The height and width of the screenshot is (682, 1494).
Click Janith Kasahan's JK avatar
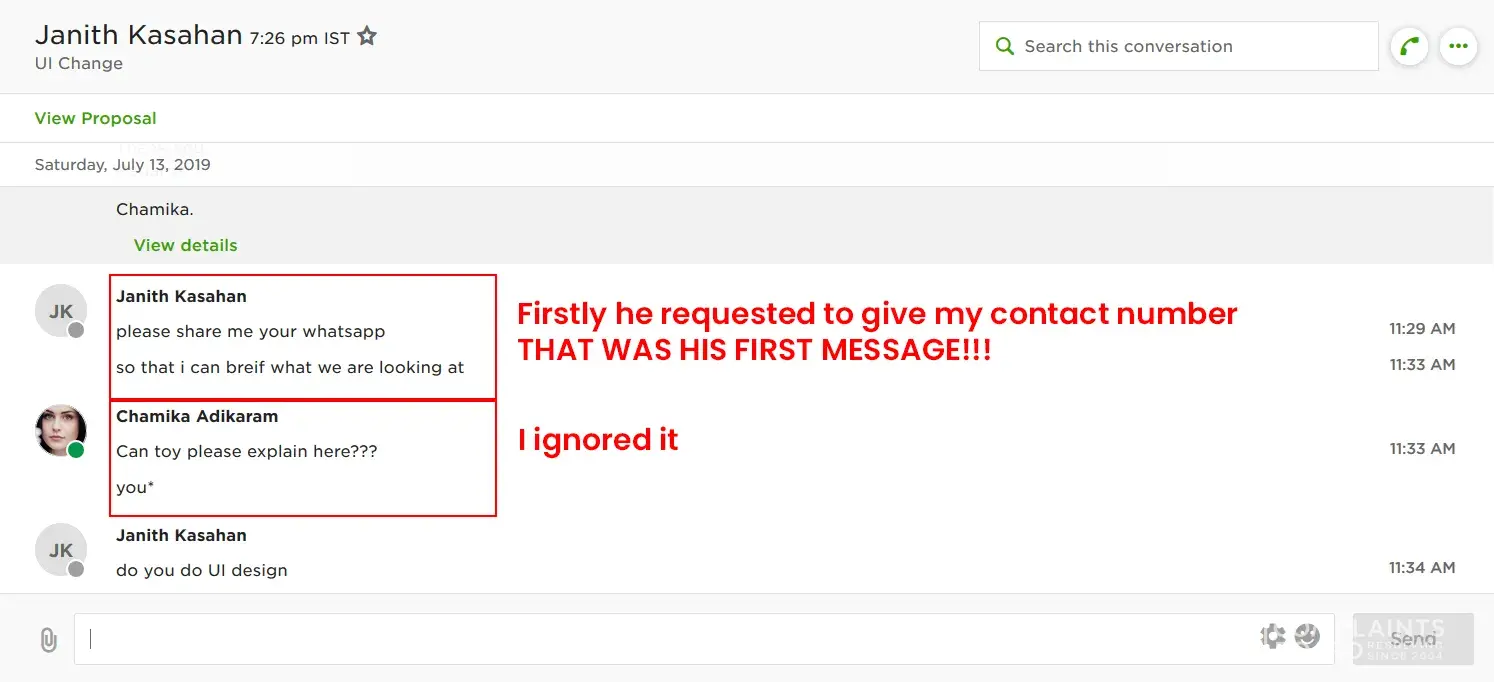click(x=61, y=311)
